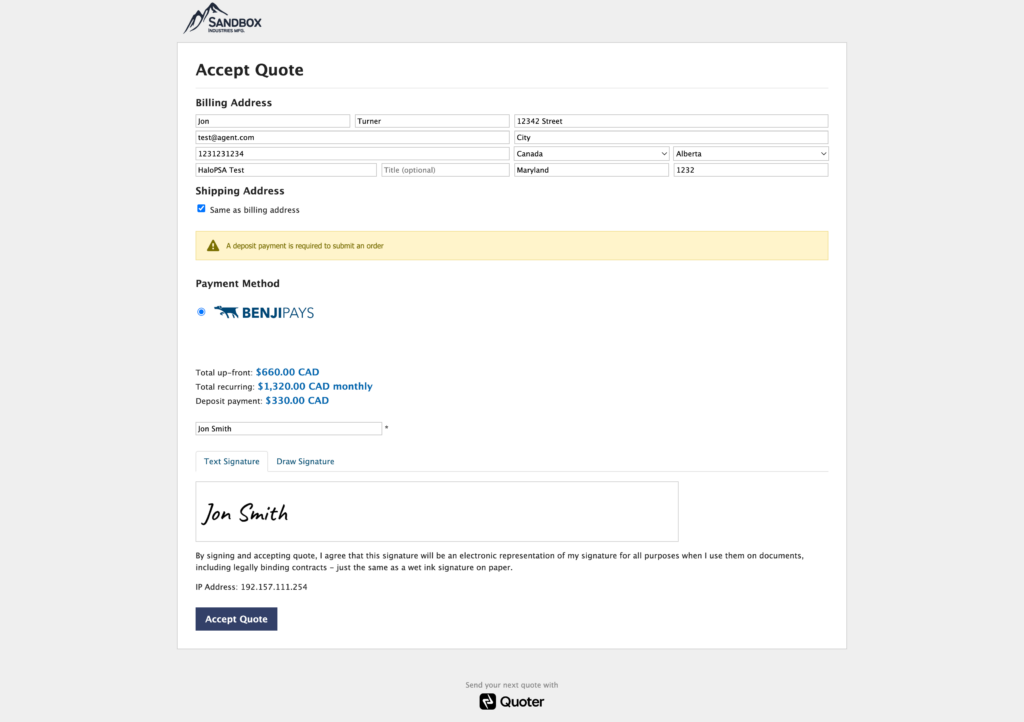
Task: Select the BenjiPays payment radio button
Action: click(201, 312)
